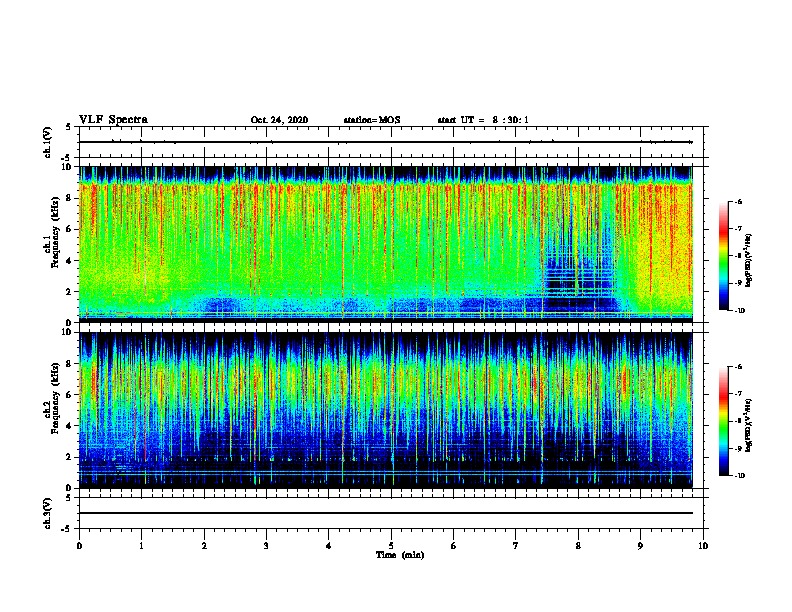Select the date "Oct. 24, 2020"
The image size is (792, 612).
point(279,120)
